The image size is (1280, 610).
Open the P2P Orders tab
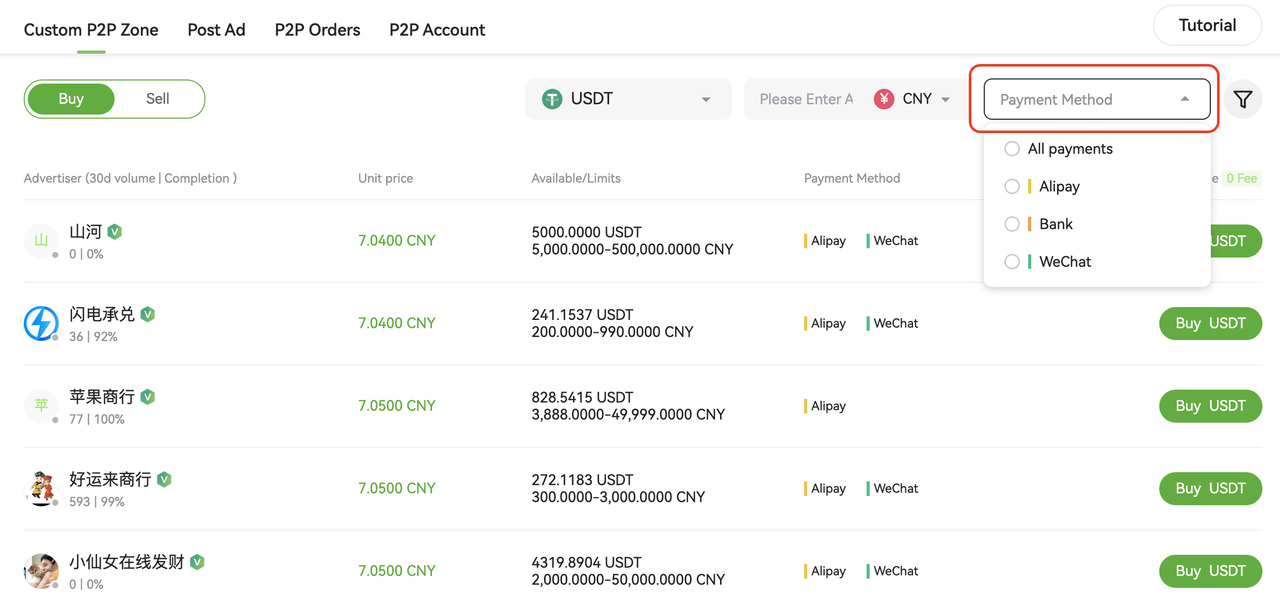click(317, 30)
